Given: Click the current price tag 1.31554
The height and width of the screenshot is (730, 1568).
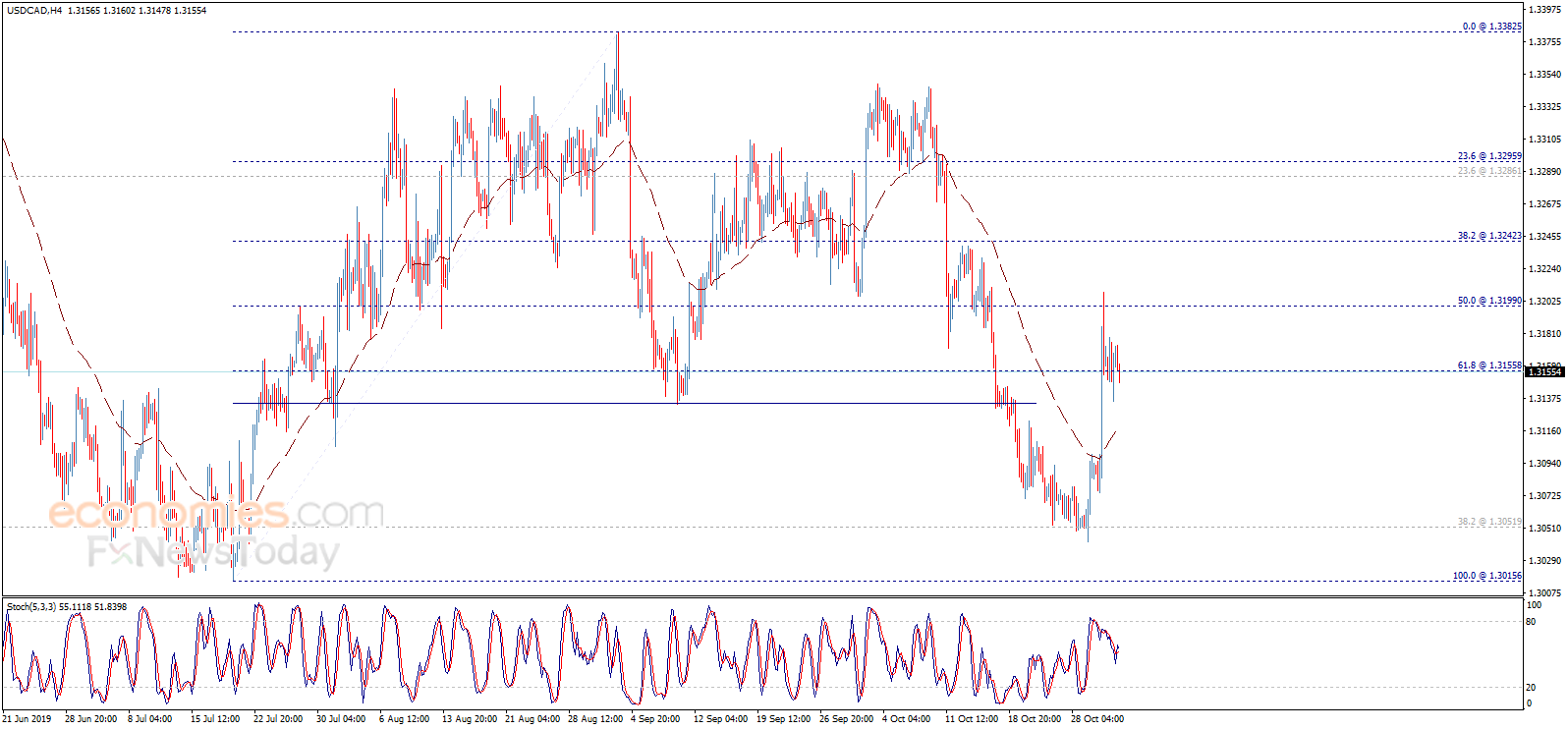Looking at the screenshot, I should click(1543, 371).
